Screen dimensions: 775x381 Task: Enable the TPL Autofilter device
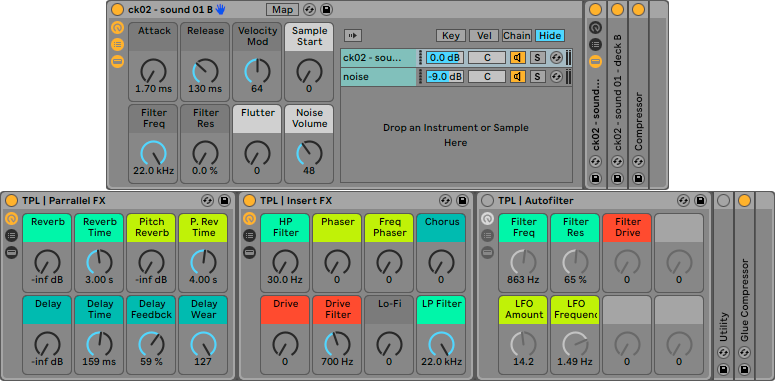click(487, 201)
